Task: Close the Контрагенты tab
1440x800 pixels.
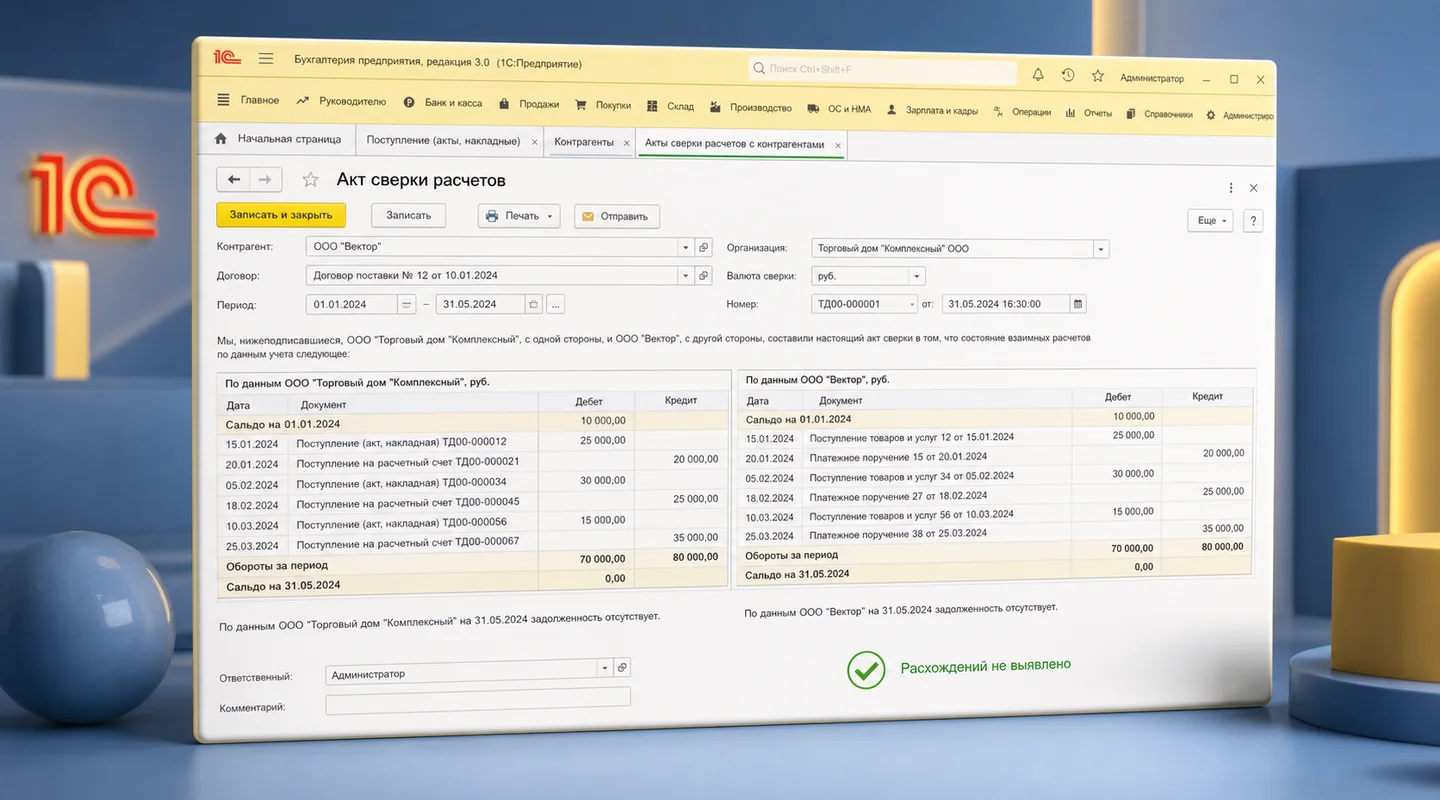Action: 626,144
